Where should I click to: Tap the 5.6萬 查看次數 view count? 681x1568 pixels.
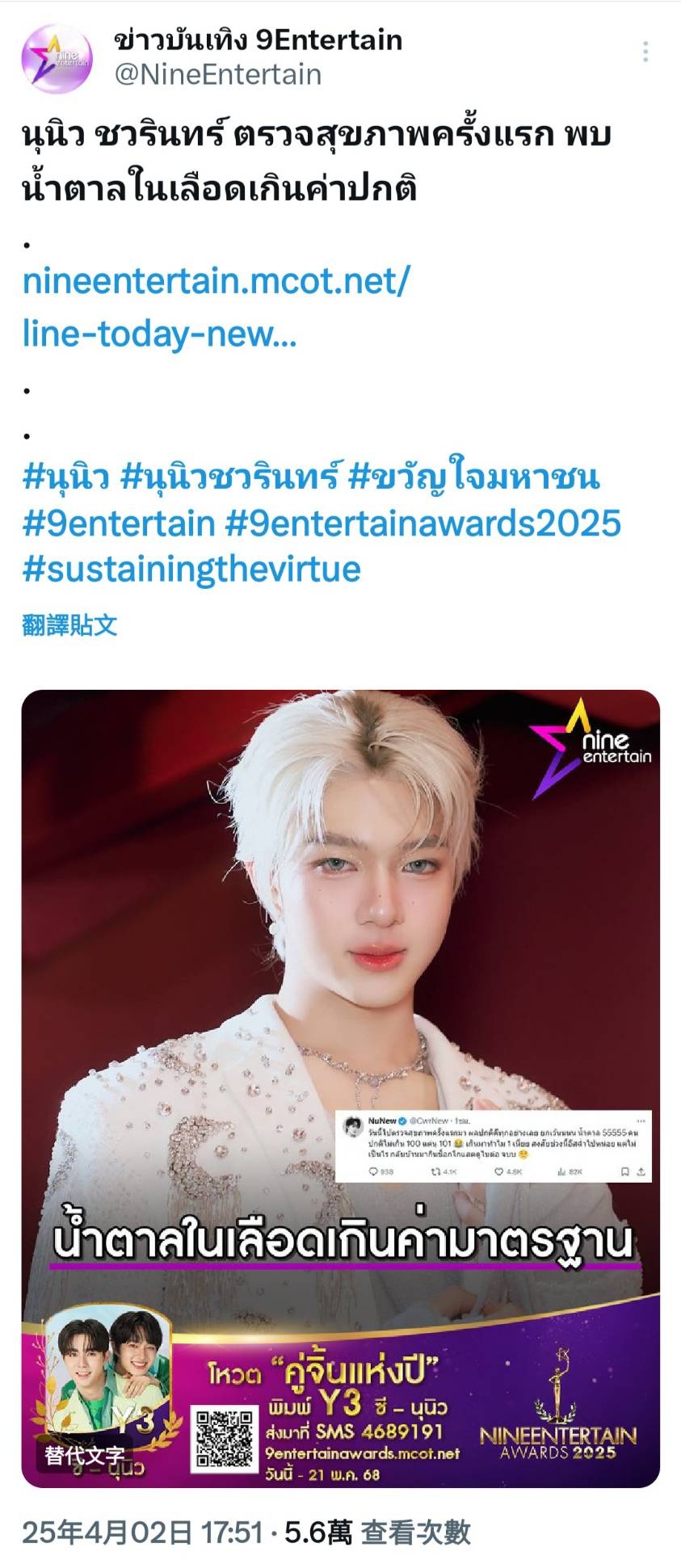click(377, 1532)
